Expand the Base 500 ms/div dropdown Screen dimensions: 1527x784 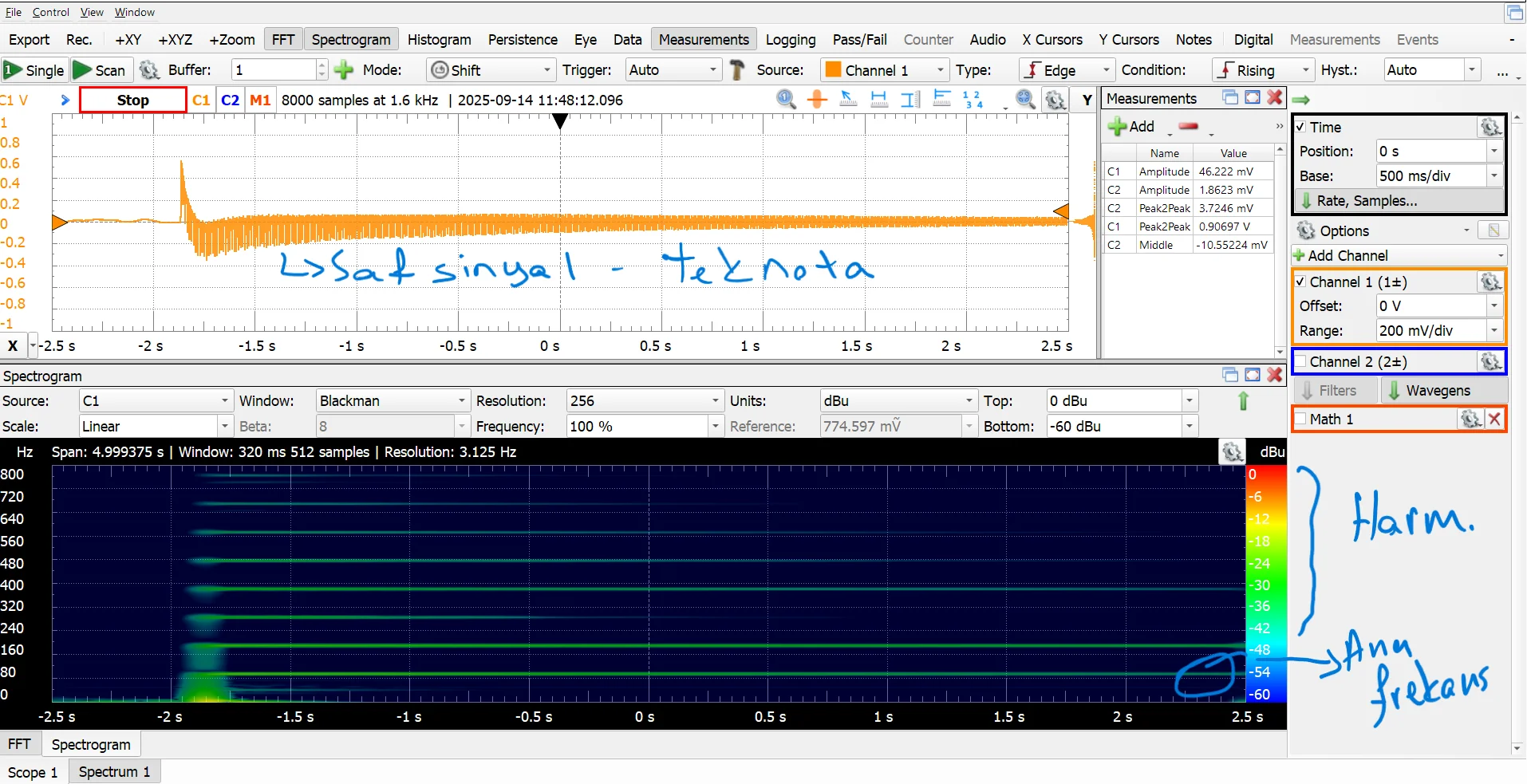[x=1493, y=175]
